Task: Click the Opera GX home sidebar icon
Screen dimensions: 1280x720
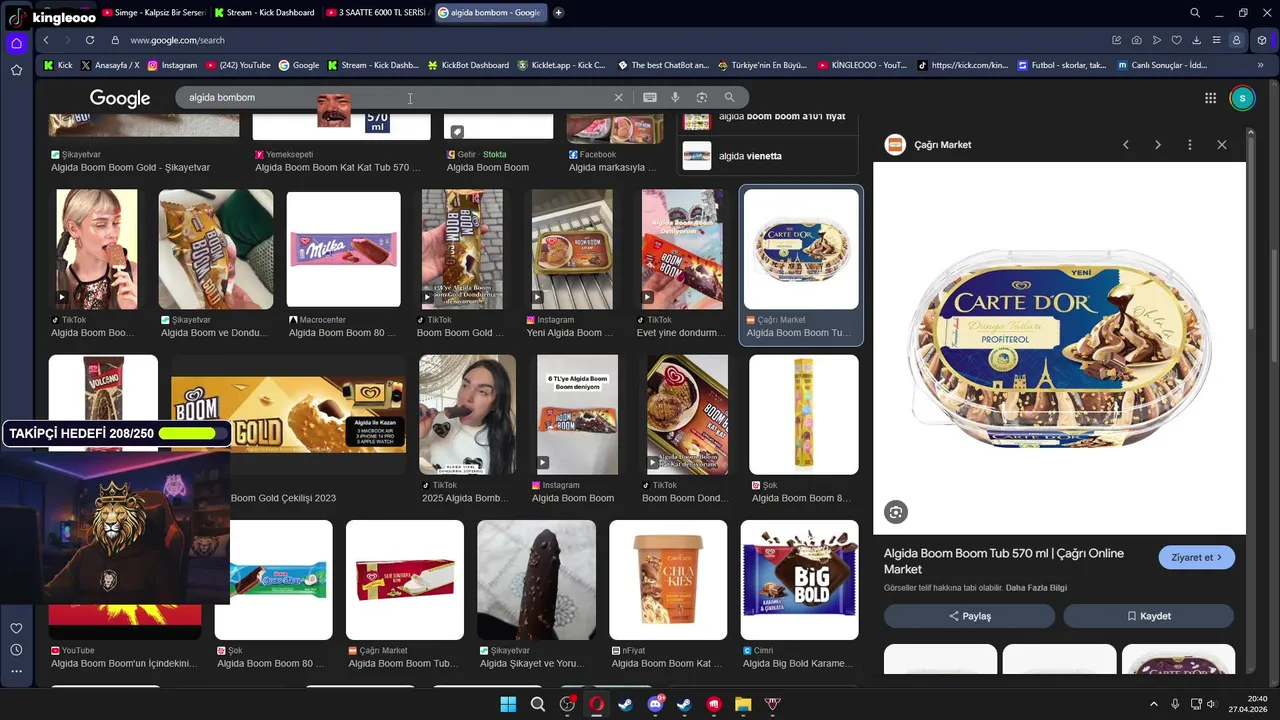Action: click(16, 43)
